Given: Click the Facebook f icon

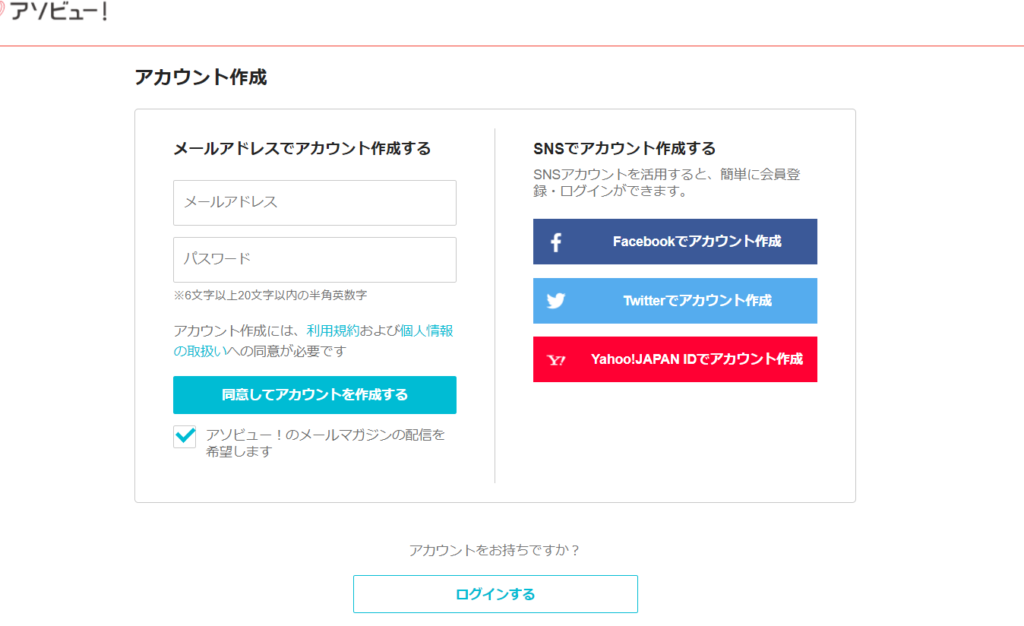Looking at the screenshot, I should (556, 242).
